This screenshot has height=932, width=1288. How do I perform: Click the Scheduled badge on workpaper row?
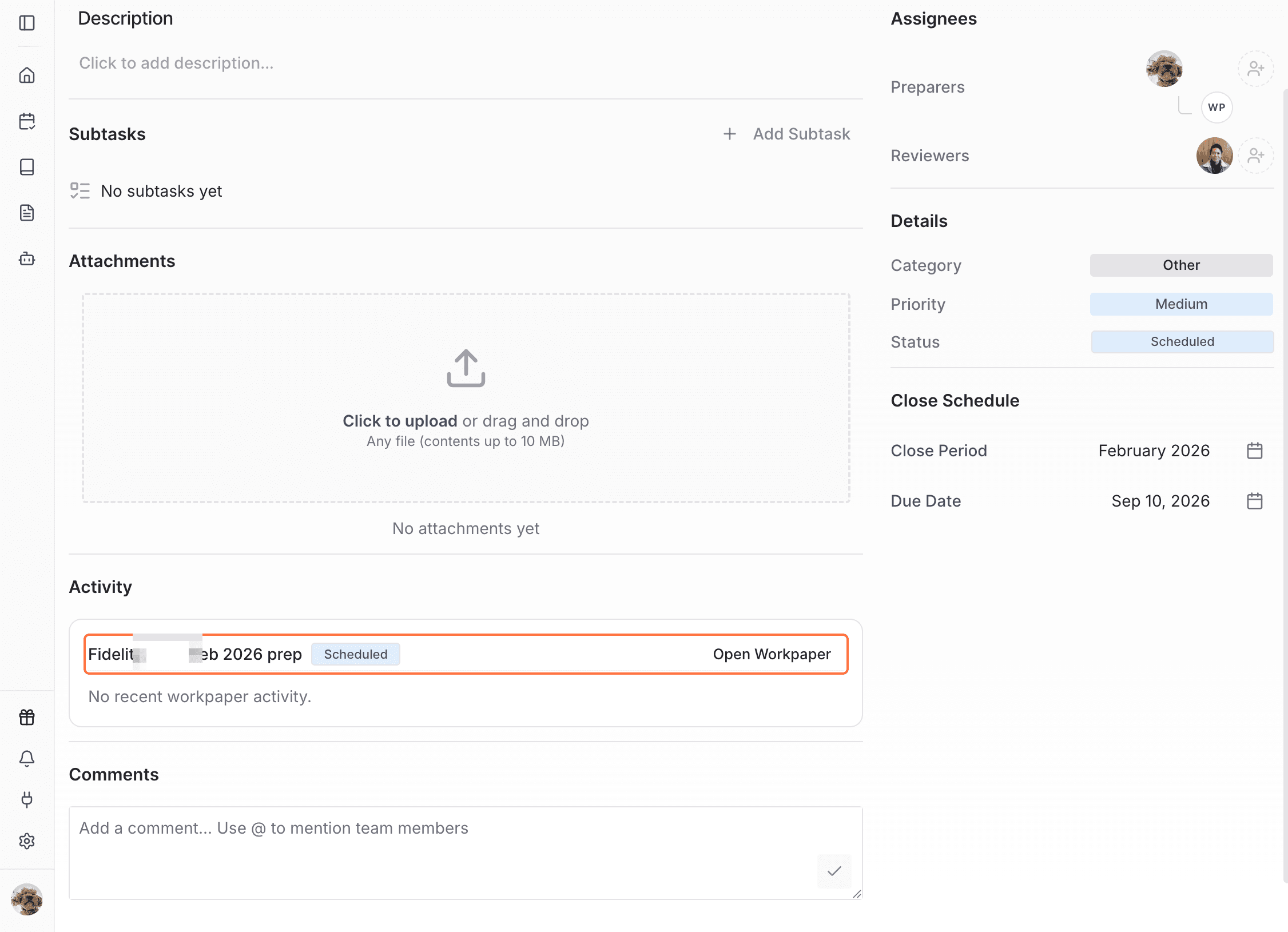[356, 654]
